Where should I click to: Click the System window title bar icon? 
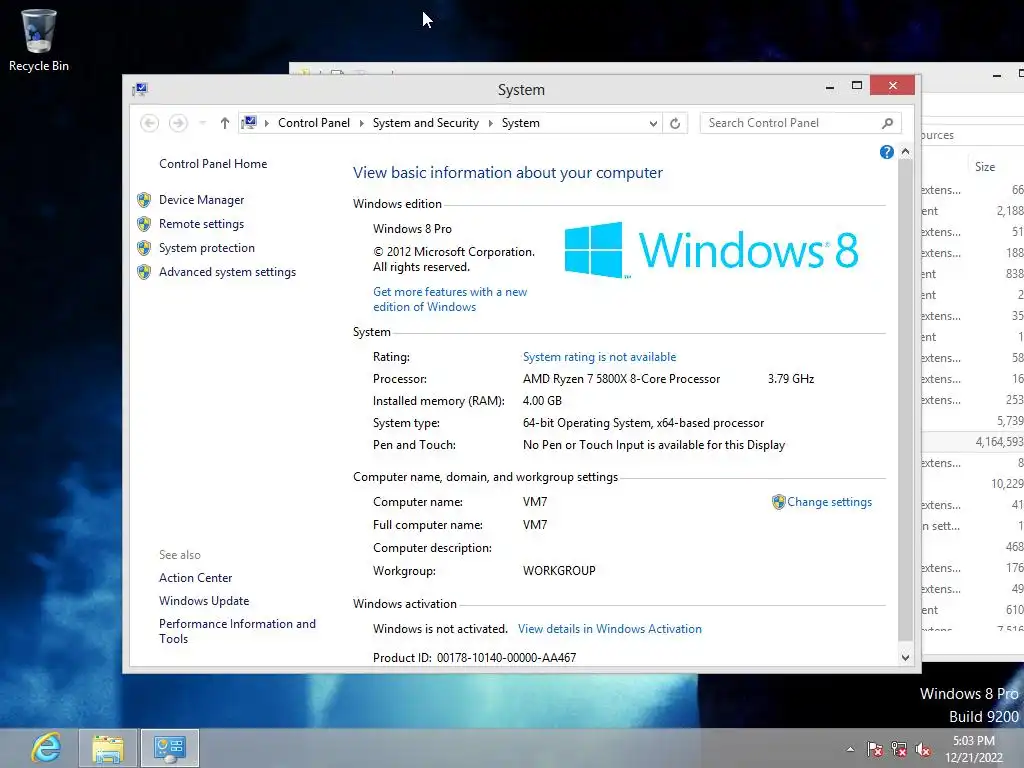pos(140,89)
